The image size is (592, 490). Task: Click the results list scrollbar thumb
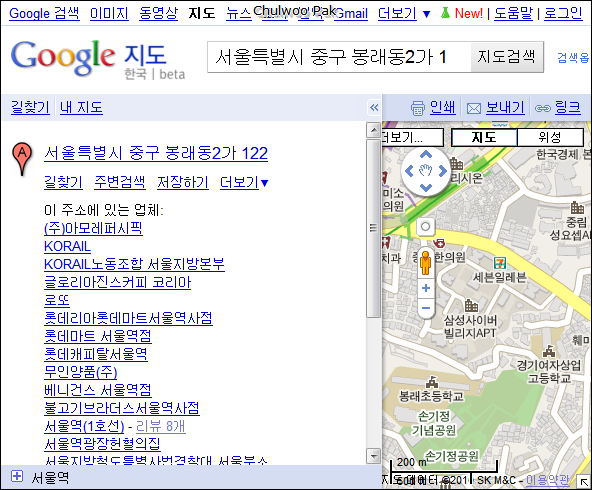coord(373,228)
